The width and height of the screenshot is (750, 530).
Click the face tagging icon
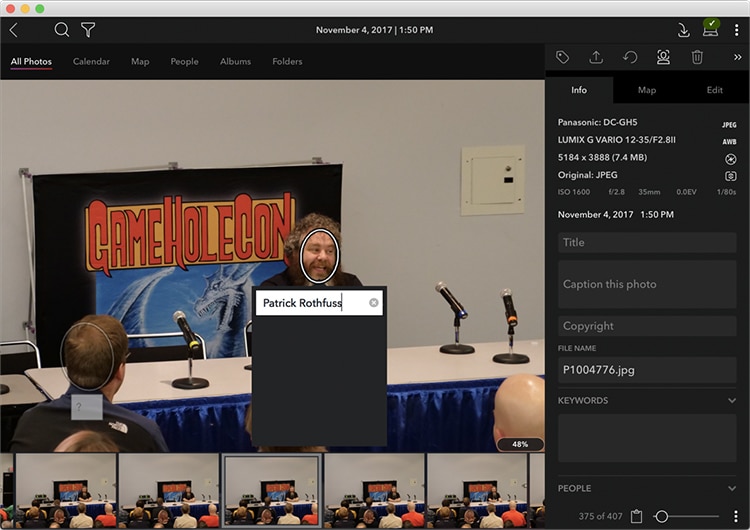pos(663,58)
